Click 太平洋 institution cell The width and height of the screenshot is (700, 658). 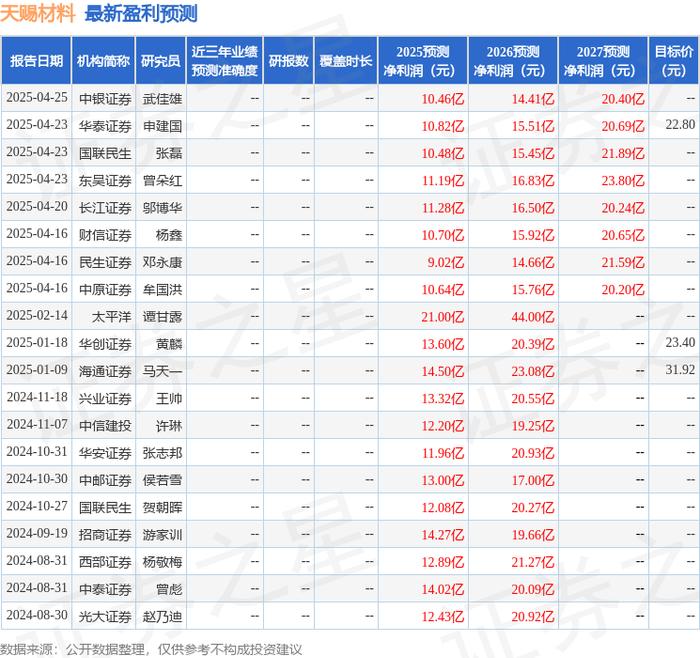pos(112,317)
